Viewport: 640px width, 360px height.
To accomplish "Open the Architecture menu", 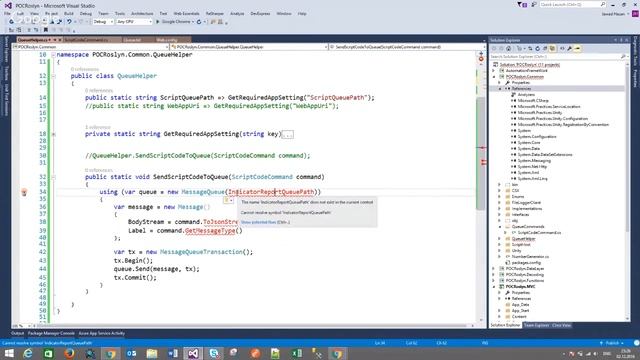I will 142,13.
